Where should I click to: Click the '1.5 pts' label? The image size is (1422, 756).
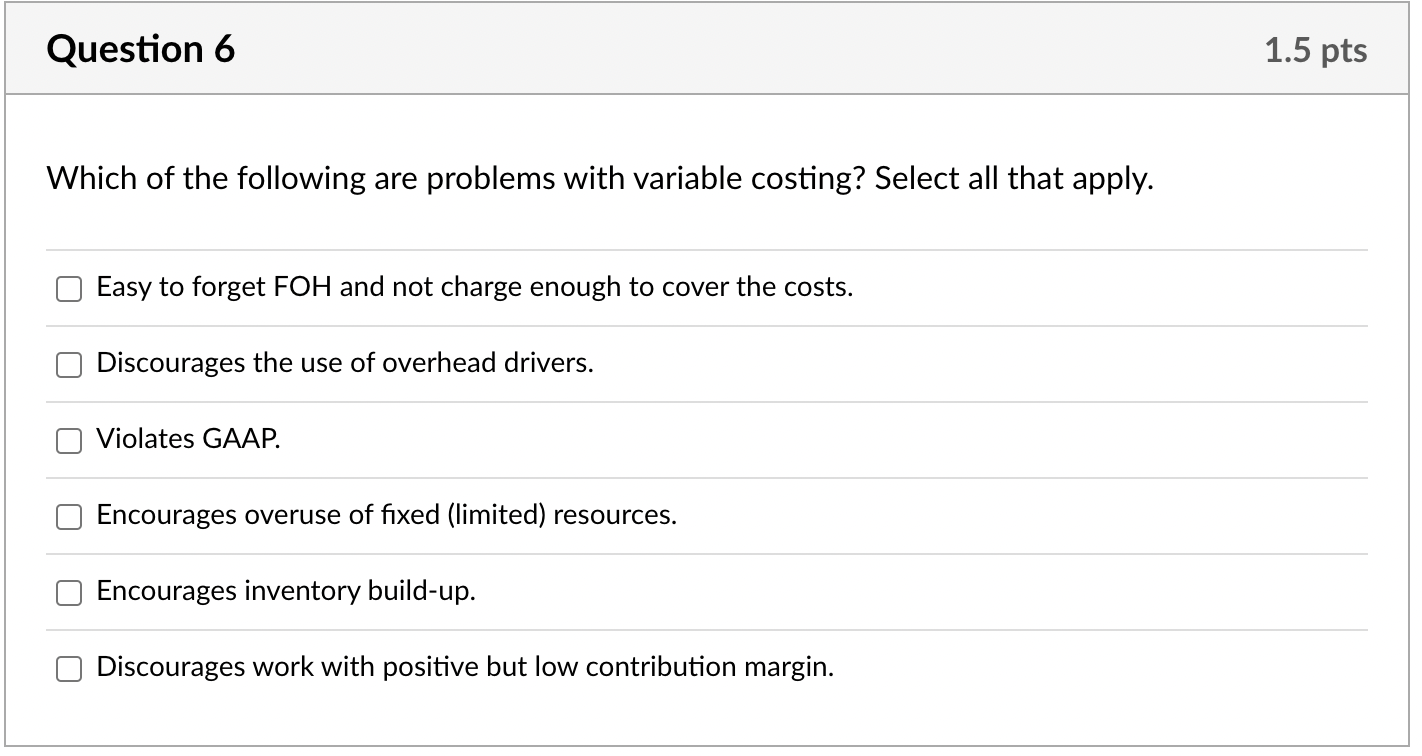pos(1315,48)
